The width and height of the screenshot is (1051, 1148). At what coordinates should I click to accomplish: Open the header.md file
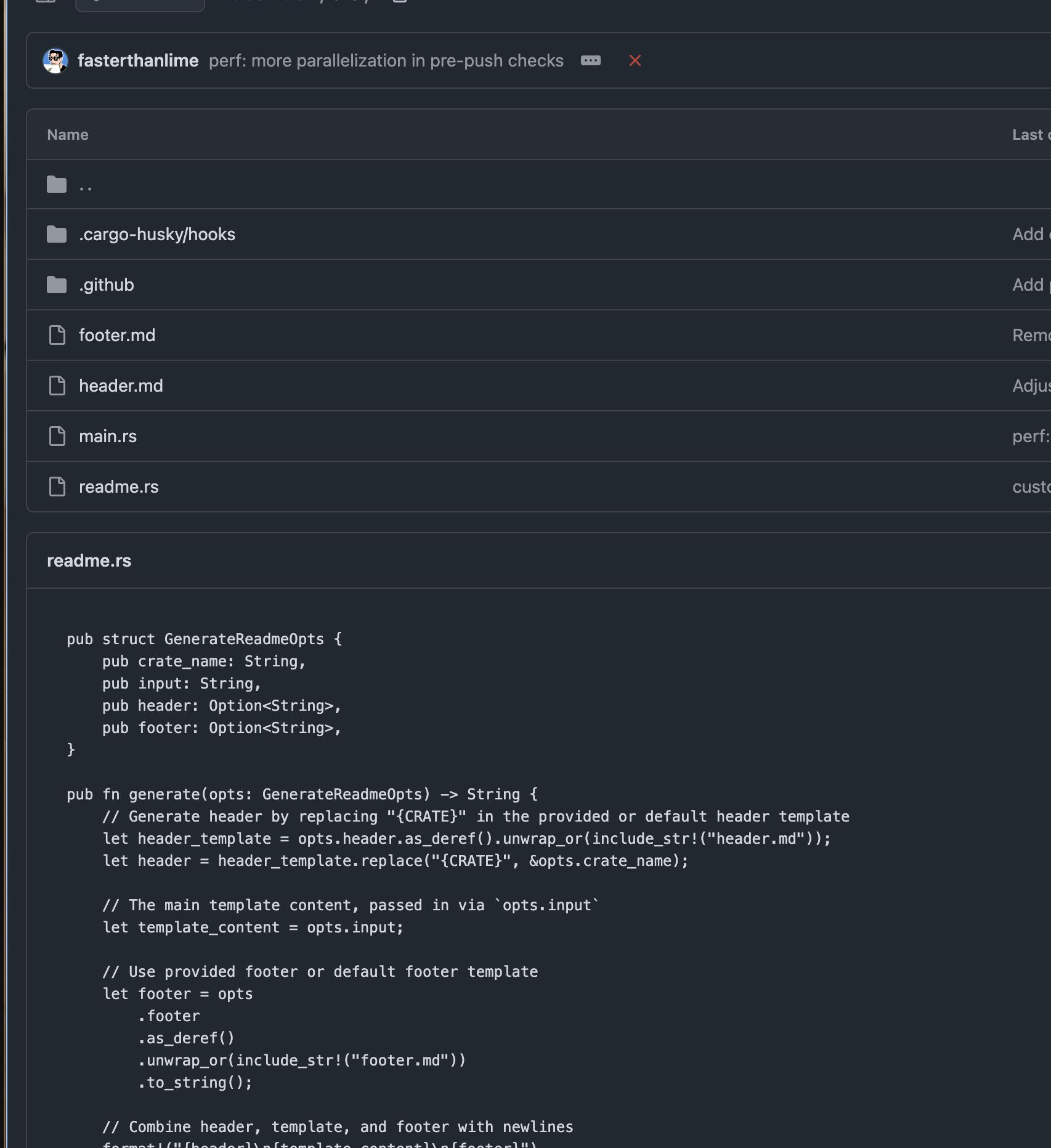click(x=121, y=386)
